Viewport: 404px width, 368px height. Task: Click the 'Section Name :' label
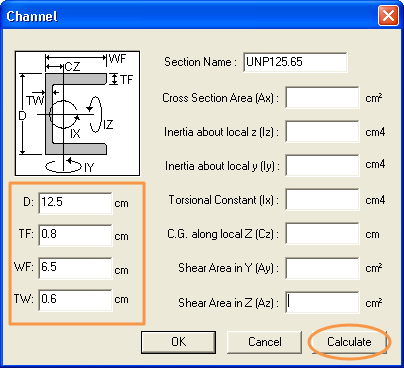click(200, 62)
